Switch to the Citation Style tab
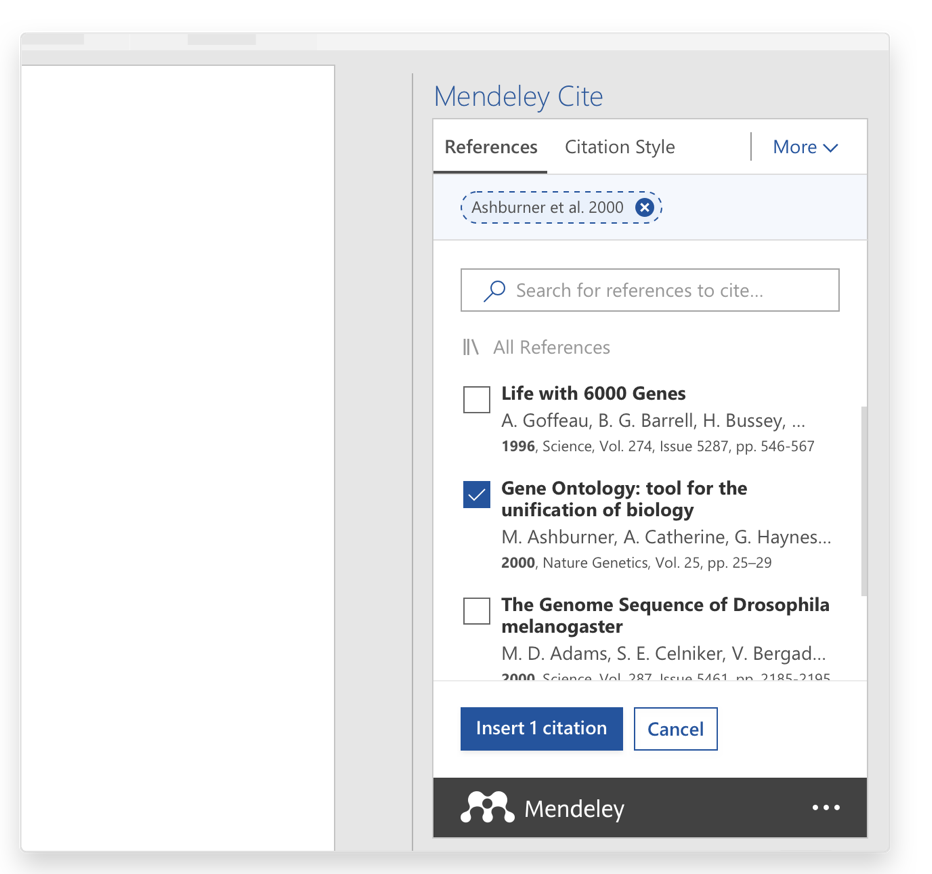Image resolution: width=932 pixels, height=874 pixels. click(619, 147)
